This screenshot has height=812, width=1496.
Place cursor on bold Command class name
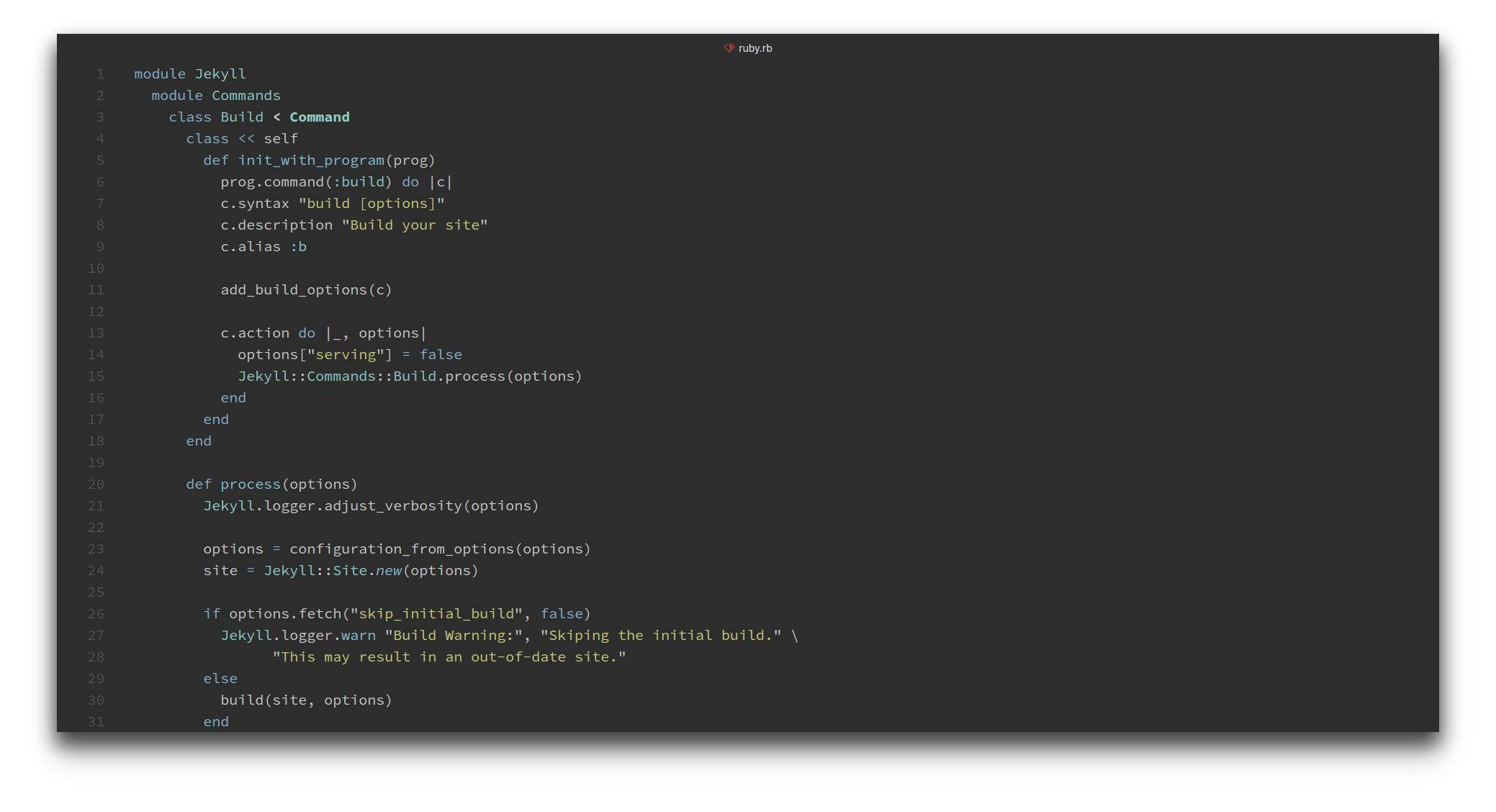click(319, 117)
